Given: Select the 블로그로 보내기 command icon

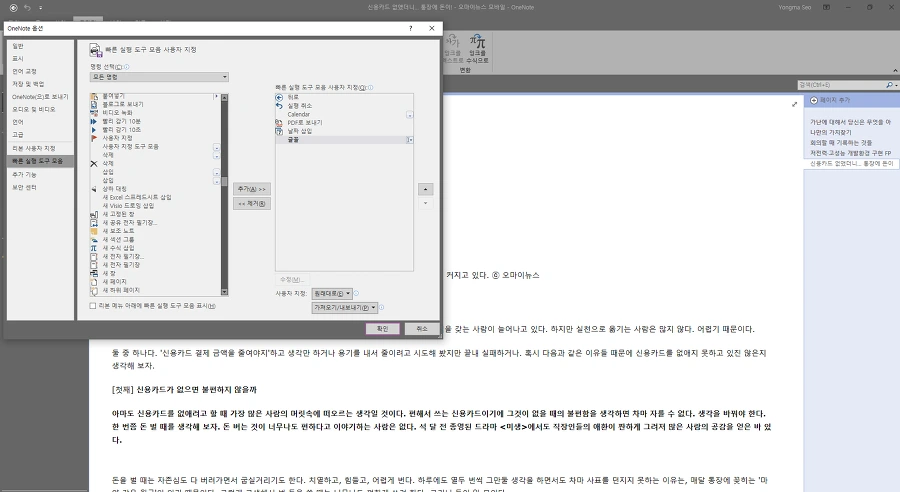Looking at the screenshot, I should tap(94, 104).
